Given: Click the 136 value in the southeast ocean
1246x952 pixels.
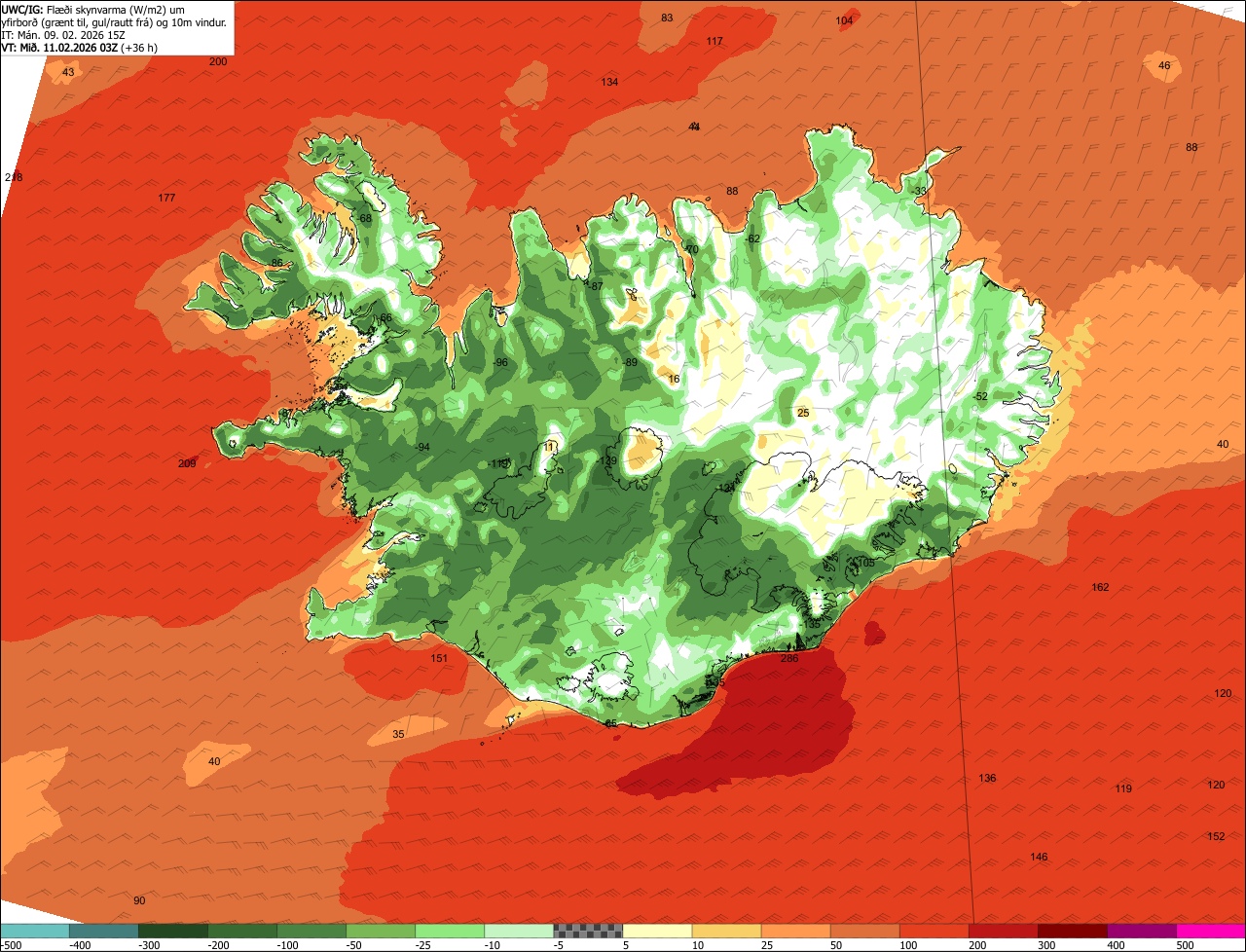Looking at the screenshot, I should point(987,779).
